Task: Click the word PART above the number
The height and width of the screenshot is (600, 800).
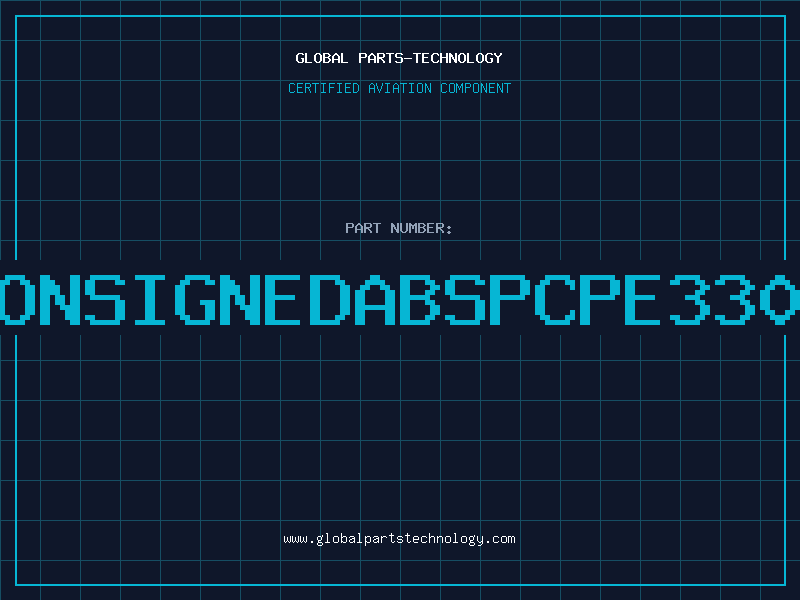Action: point(363,228)
